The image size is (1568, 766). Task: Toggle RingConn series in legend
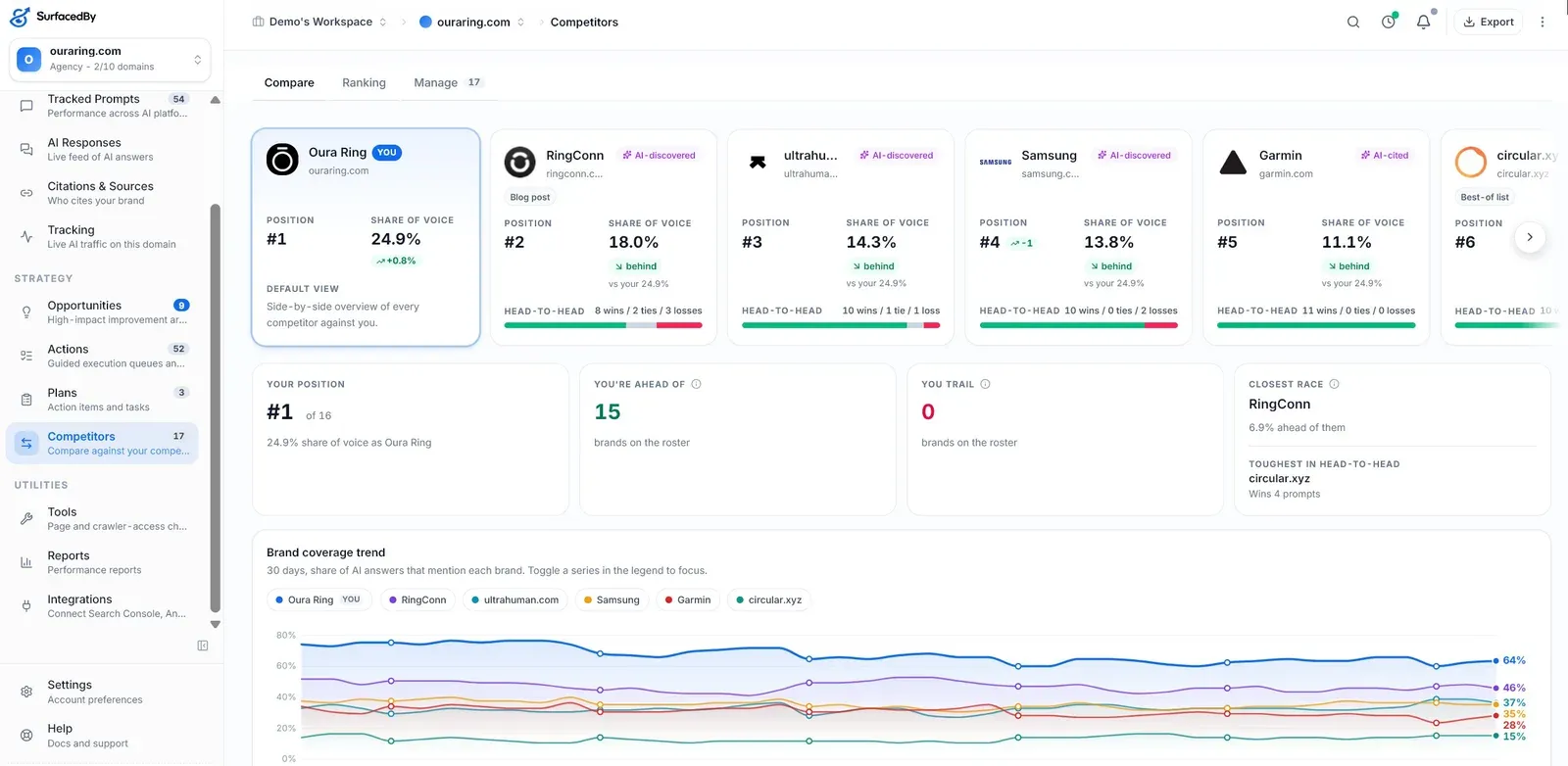click(x=417, y=599)
